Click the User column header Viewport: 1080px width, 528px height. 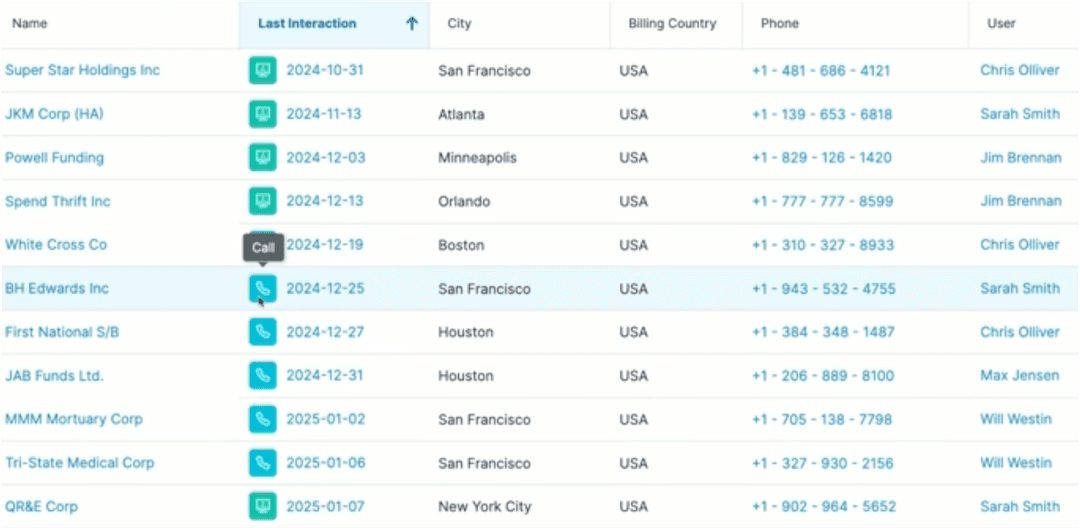[1001, 24]
